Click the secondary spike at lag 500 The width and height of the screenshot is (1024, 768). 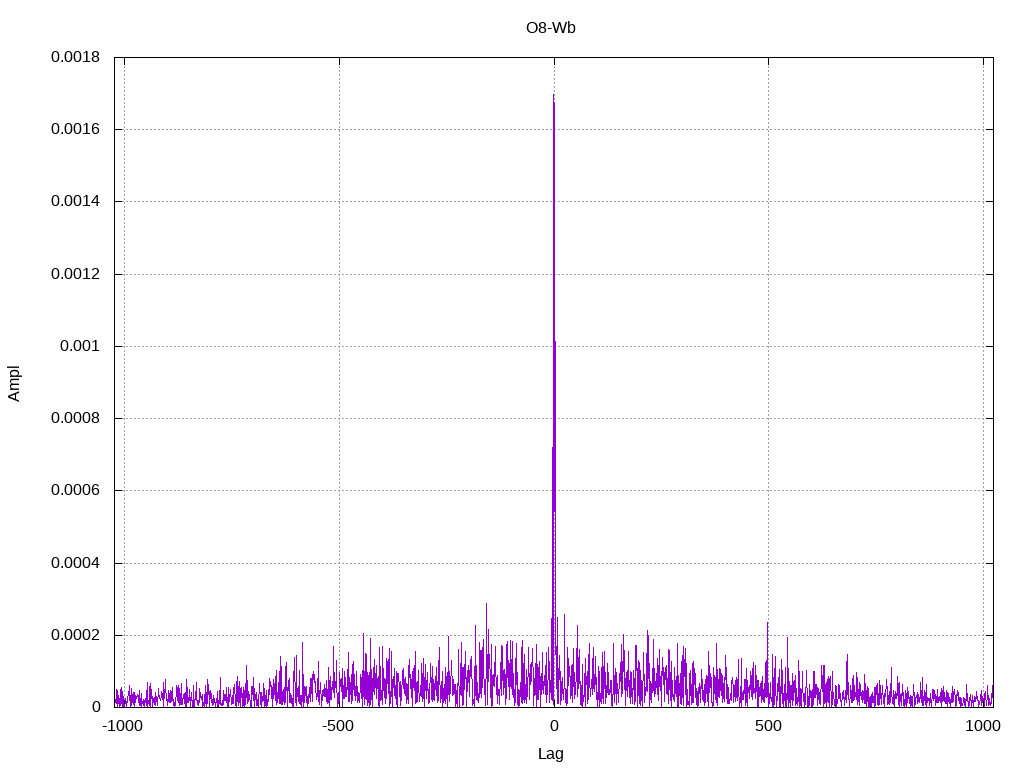(x=767, y=624)
